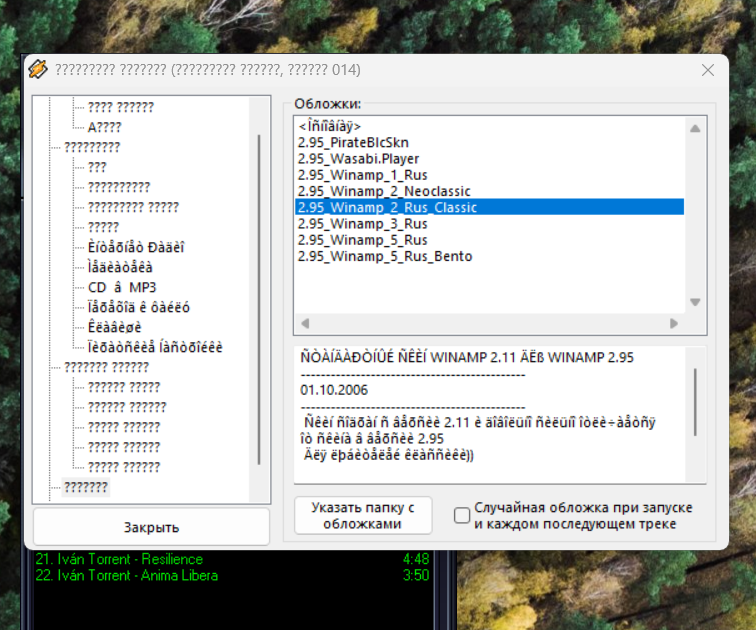
Task: Open the A???? tree item
Action: click(104, 127)
